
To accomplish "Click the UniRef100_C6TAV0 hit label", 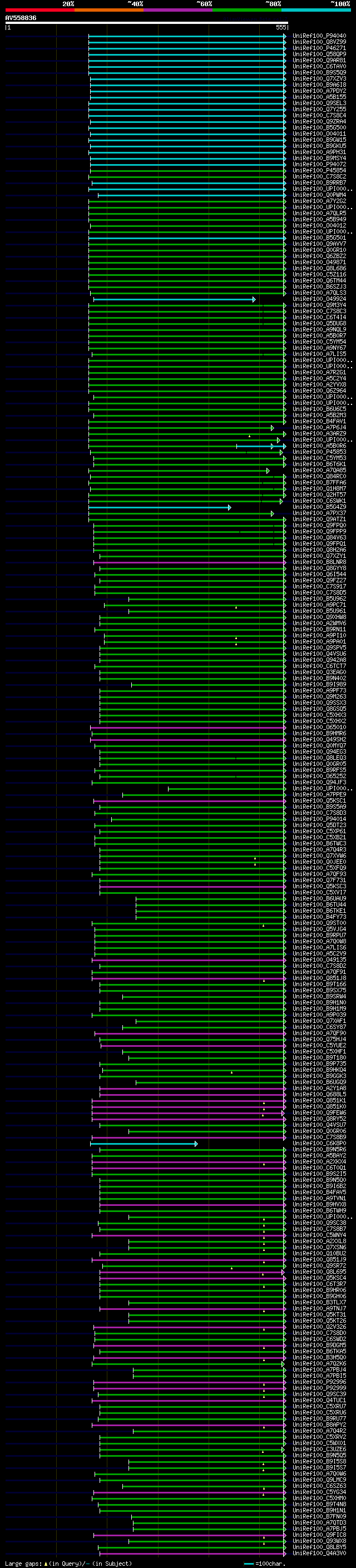I will pyautogui.click(x=319, y=66).
